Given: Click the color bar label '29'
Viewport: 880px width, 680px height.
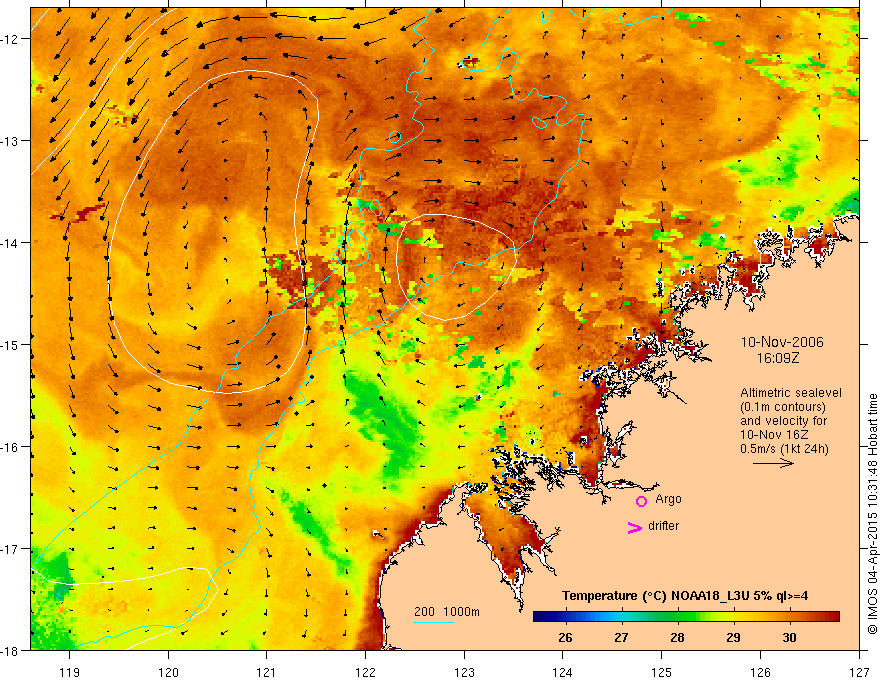Looking at the screenshot, I should [x=733, y=637].
